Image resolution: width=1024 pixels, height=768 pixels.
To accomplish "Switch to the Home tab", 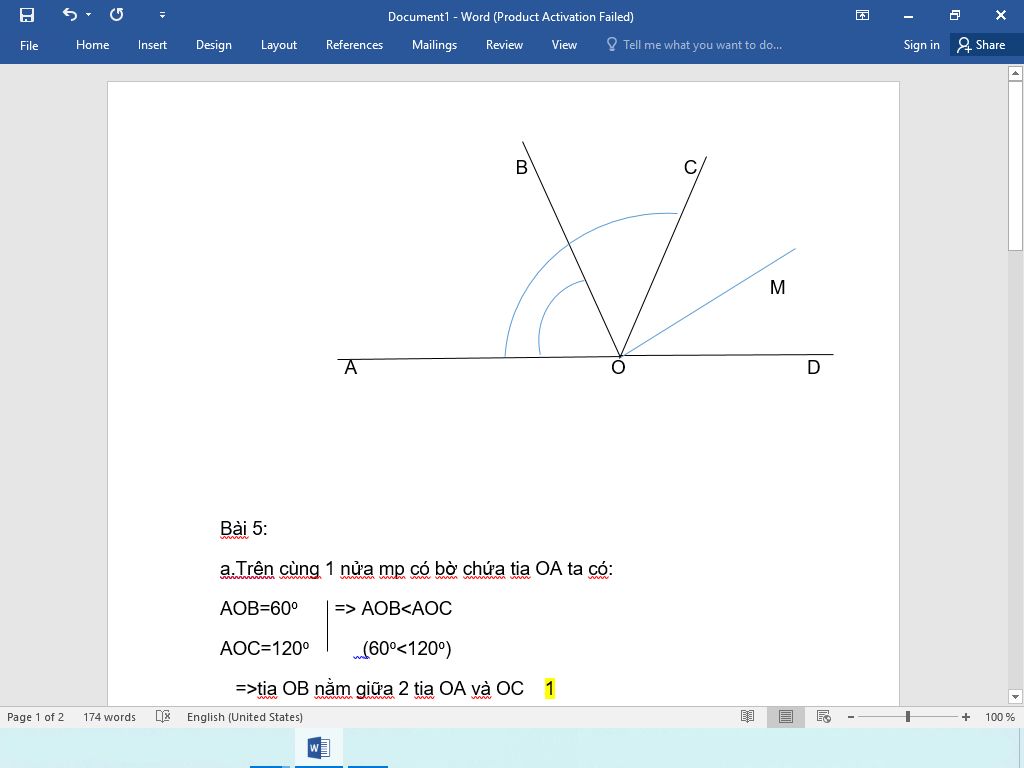I will tap(92, 45).
